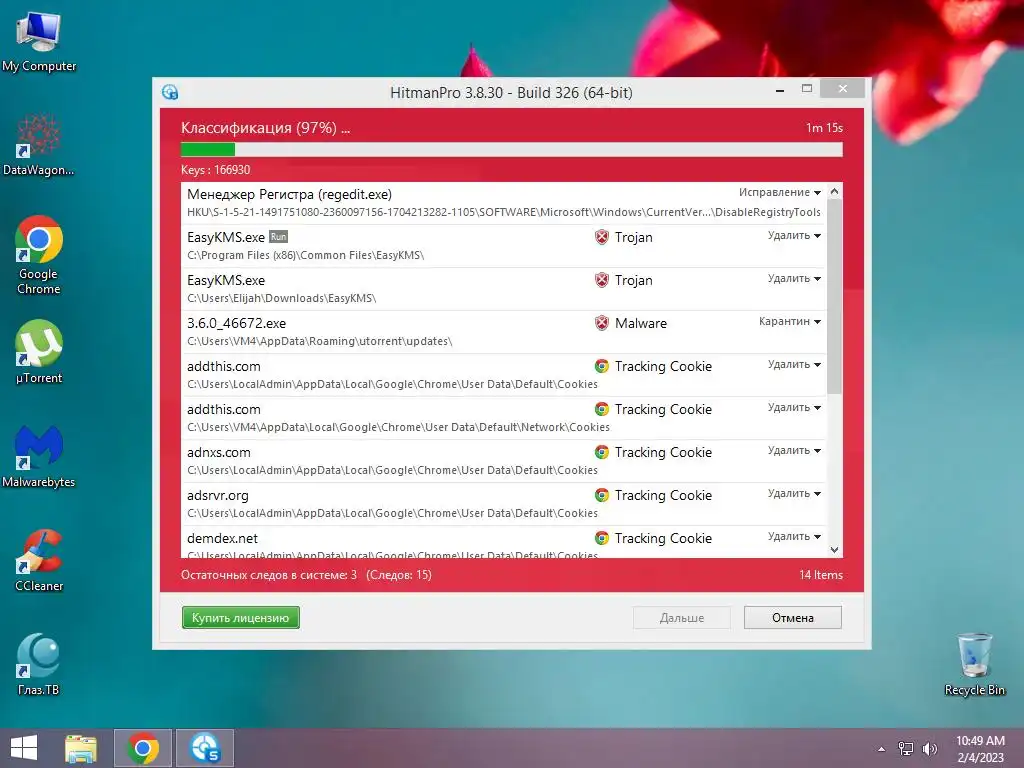Click the scroll down arrow in the results list
The width and height of the screenshot is (1024, 768).
pyautogui.click(x=834, y=550)
